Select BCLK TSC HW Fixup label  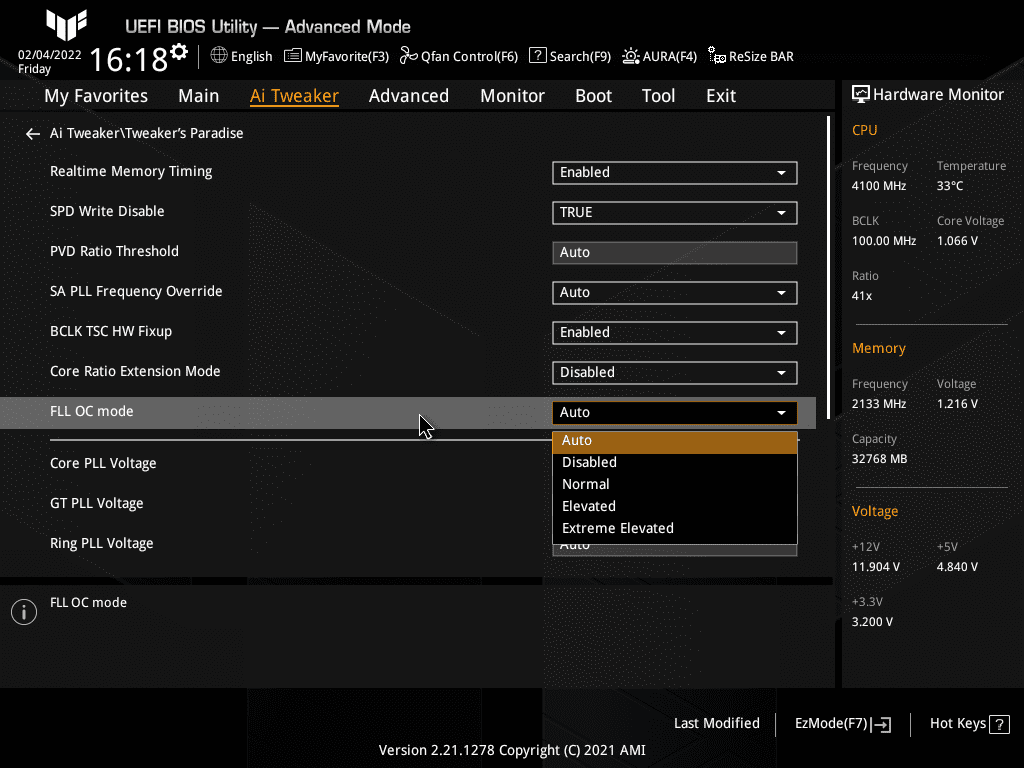[111, 331]
